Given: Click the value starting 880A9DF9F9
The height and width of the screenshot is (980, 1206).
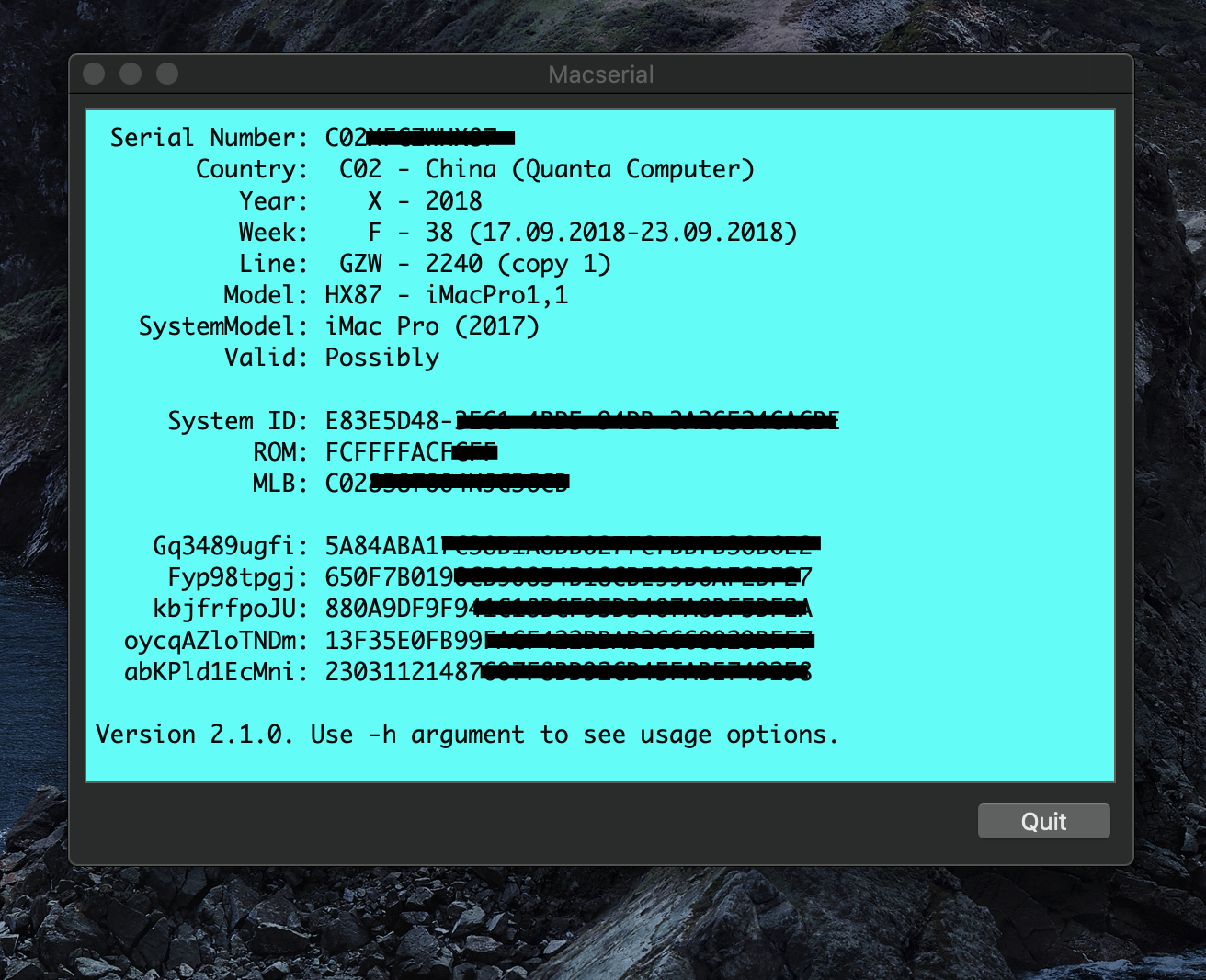Looking at the screenshot, I should (569, 610).
